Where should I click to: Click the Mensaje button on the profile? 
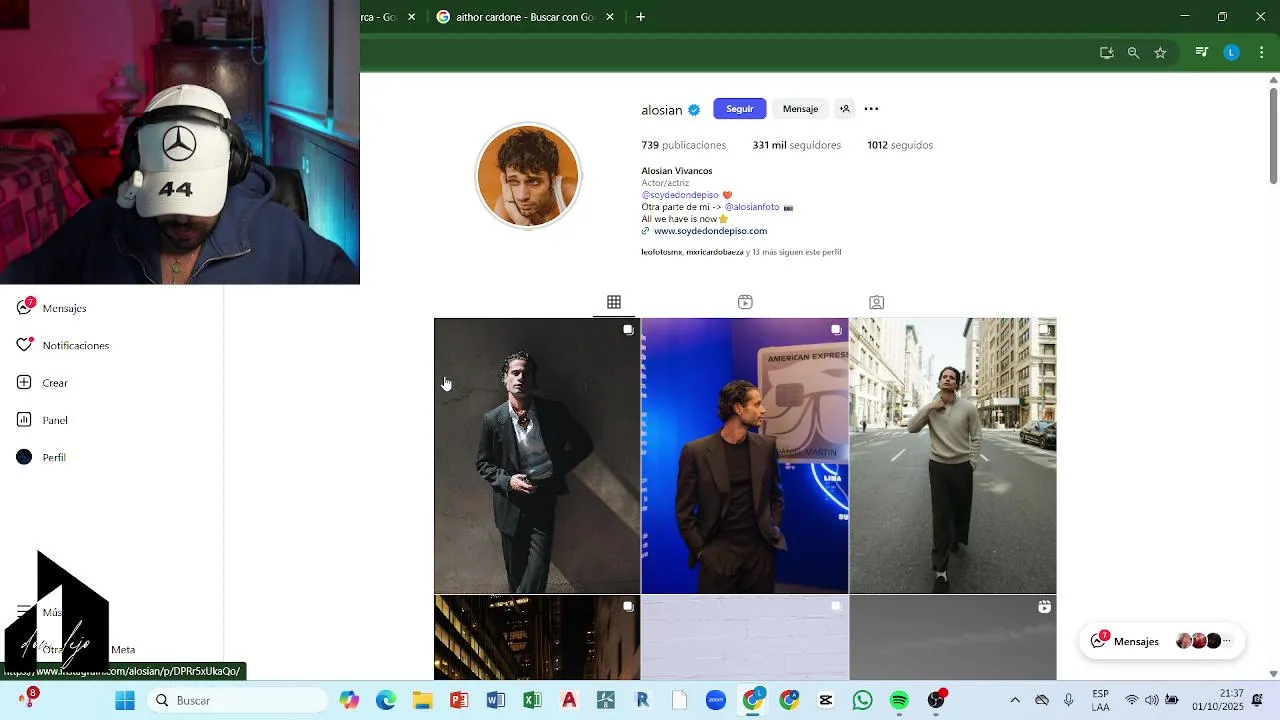800,109
